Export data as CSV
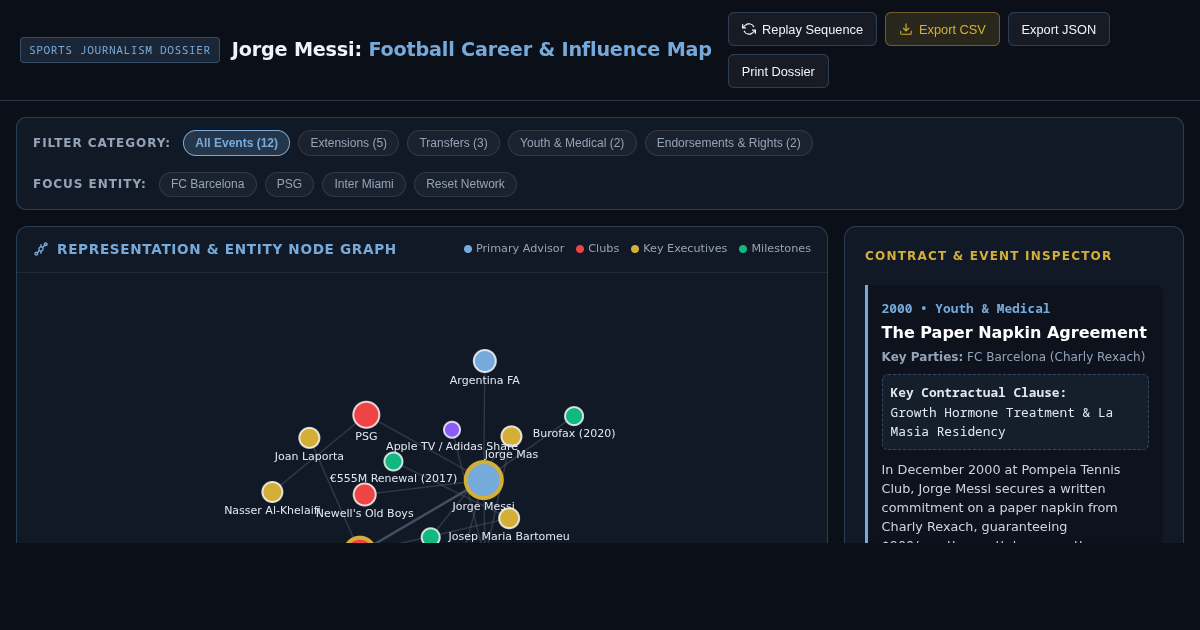Screen dimensions: 1200x630 pyautogui.click(x=942, y=29)
